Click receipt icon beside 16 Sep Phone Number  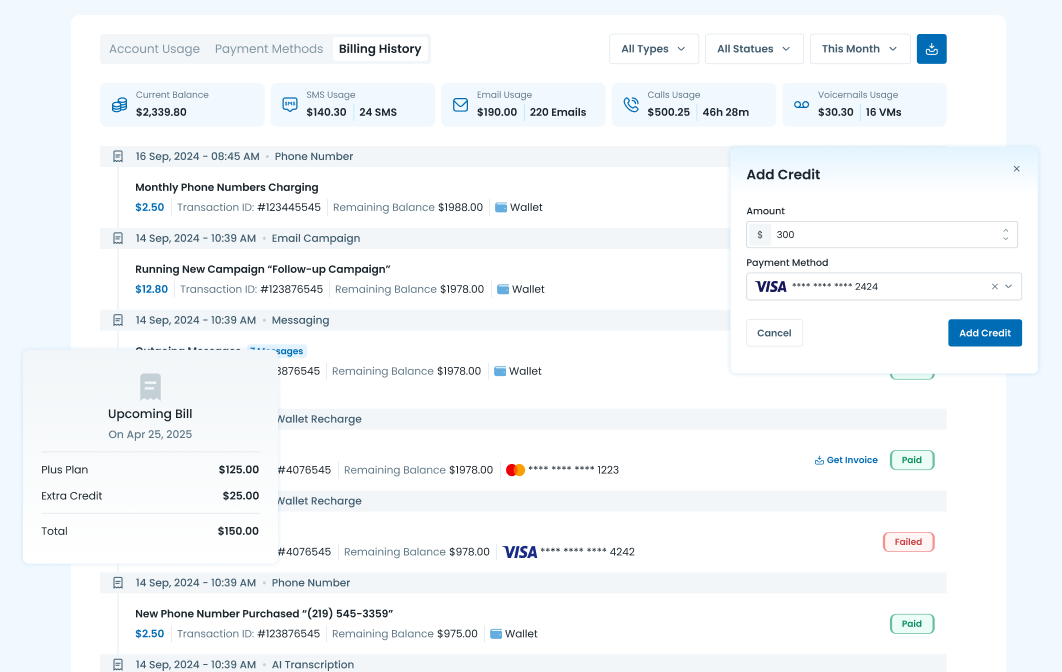(118, 157)
